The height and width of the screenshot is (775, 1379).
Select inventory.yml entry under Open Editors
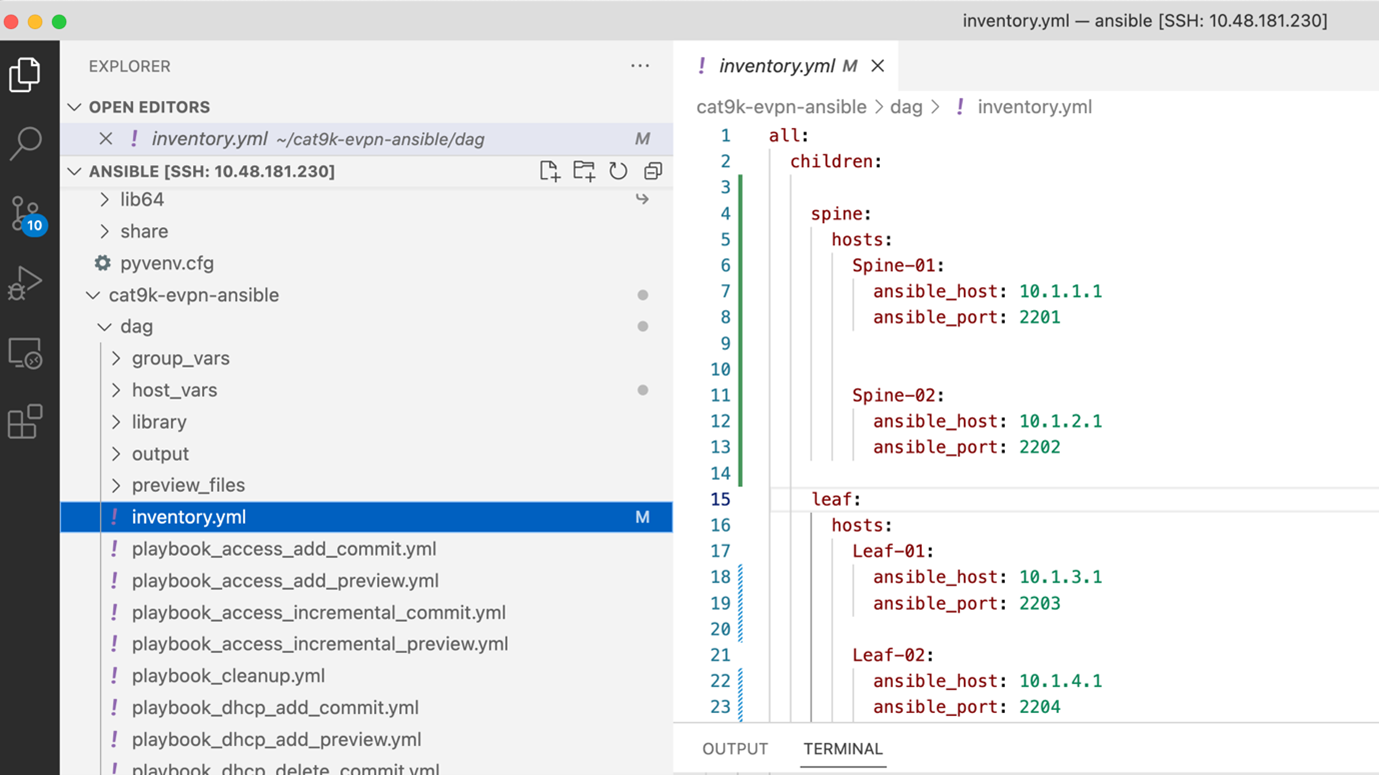(366, 139)
